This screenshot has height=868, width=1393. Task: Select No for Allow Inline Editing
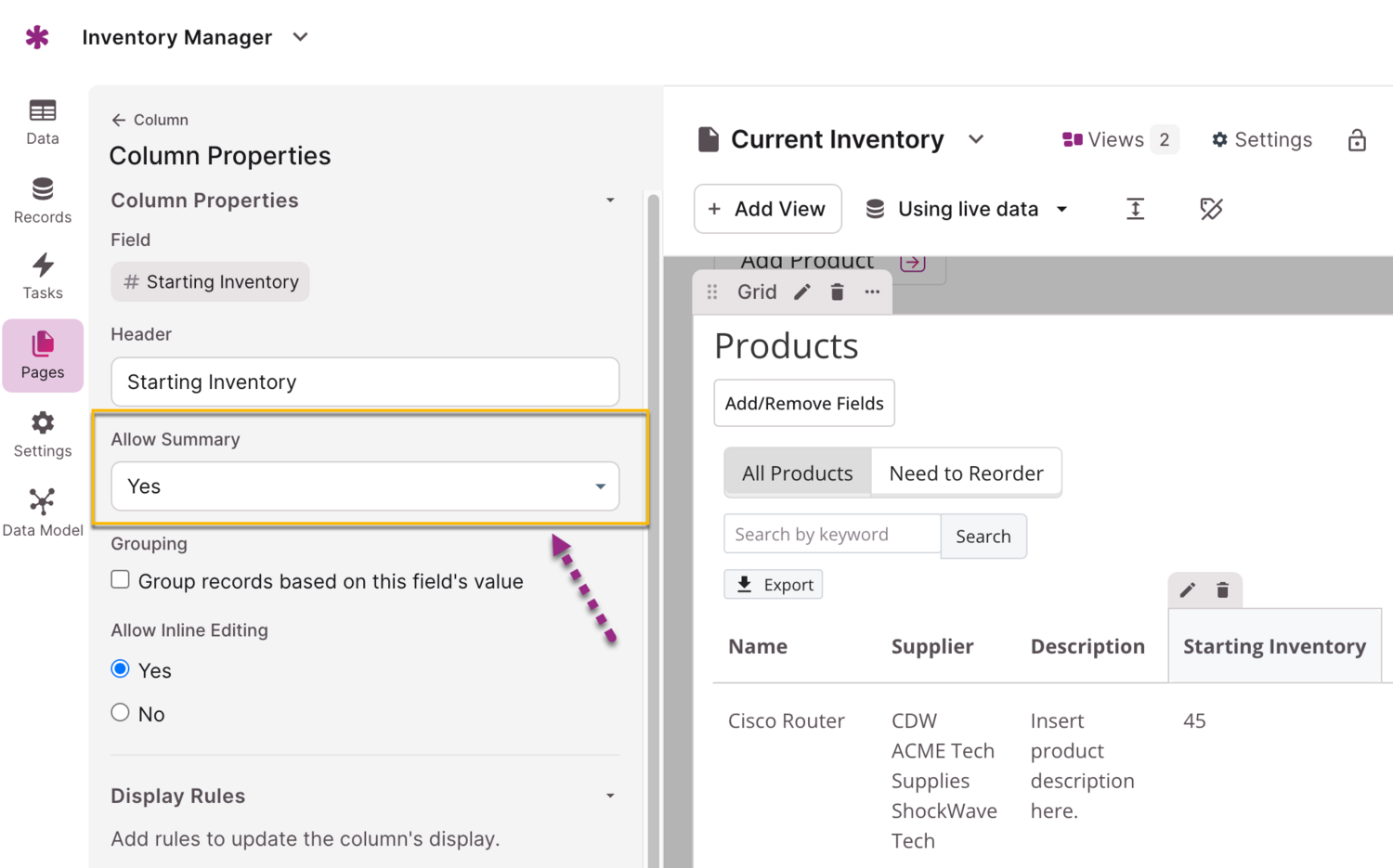click(121, 713)
